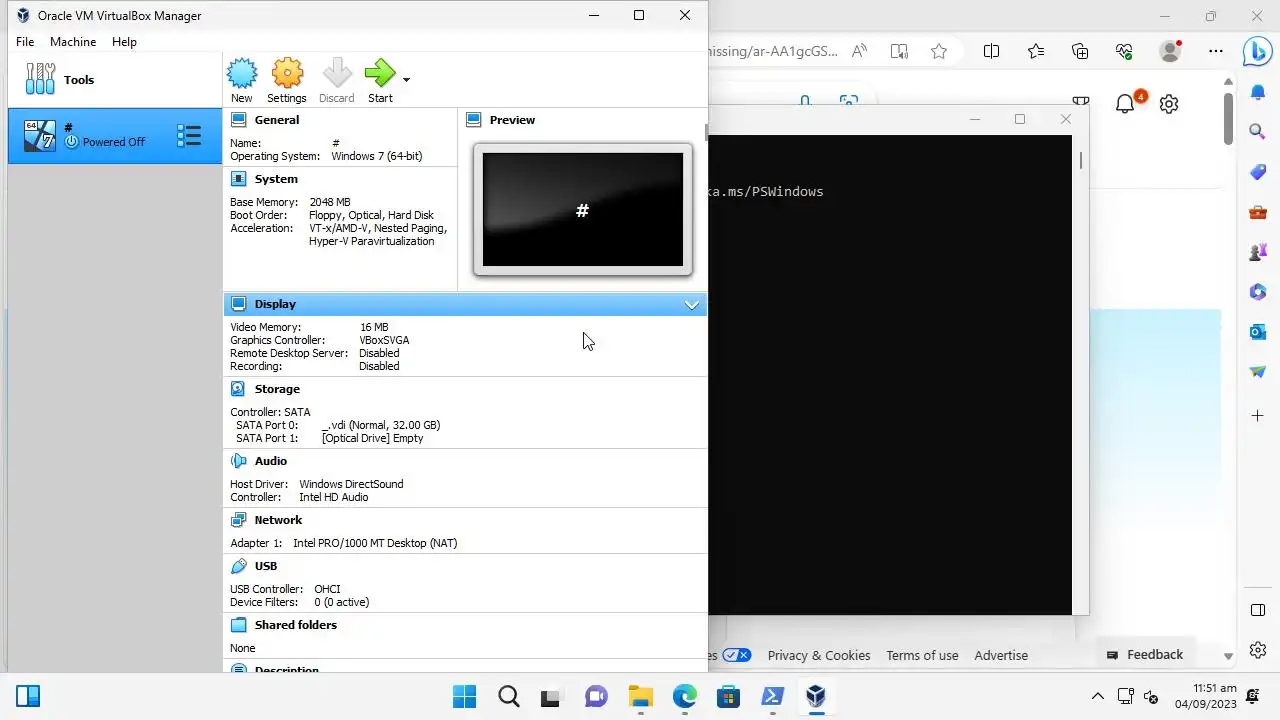Open the Shared folders section header

coord(296,625)
